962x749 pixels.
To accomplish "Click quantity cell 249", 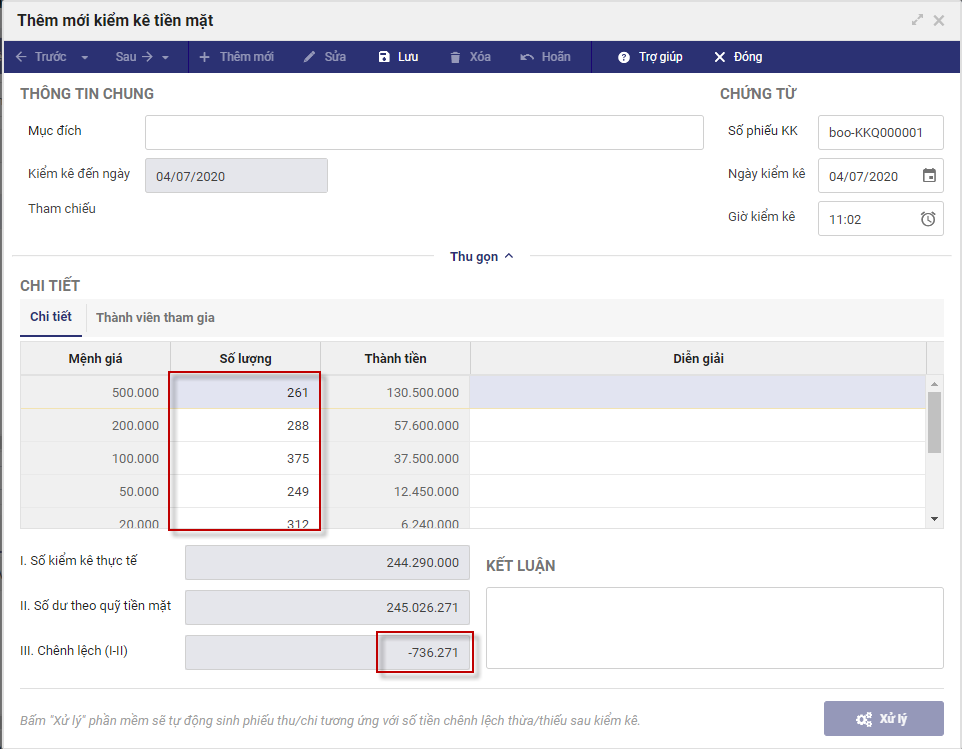I will click(x=245, y=491).
